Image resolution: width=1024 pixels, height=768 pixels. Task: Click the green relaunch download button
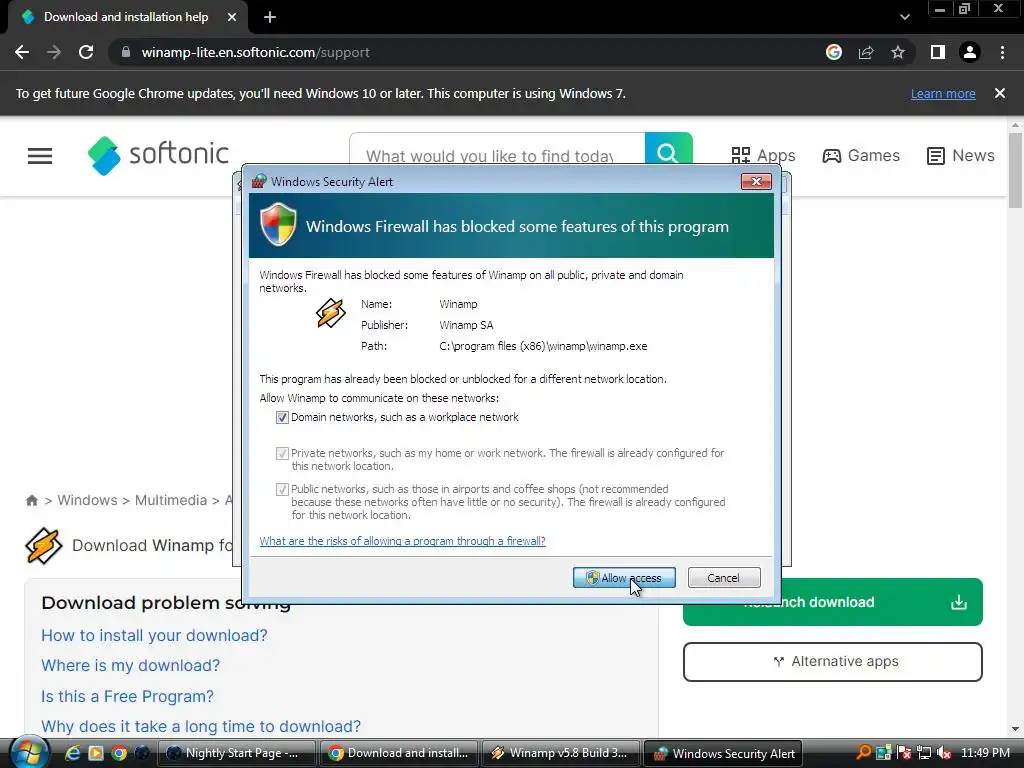[x=833, y=601]
